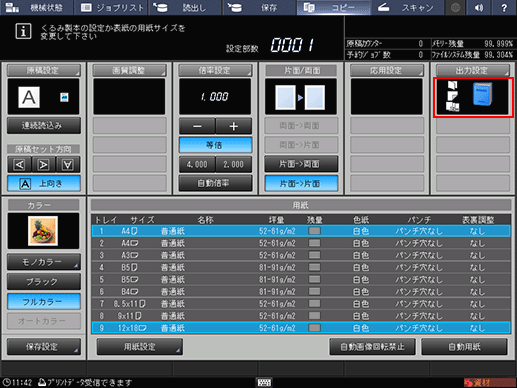Select upside-down original direction icon

68,165
